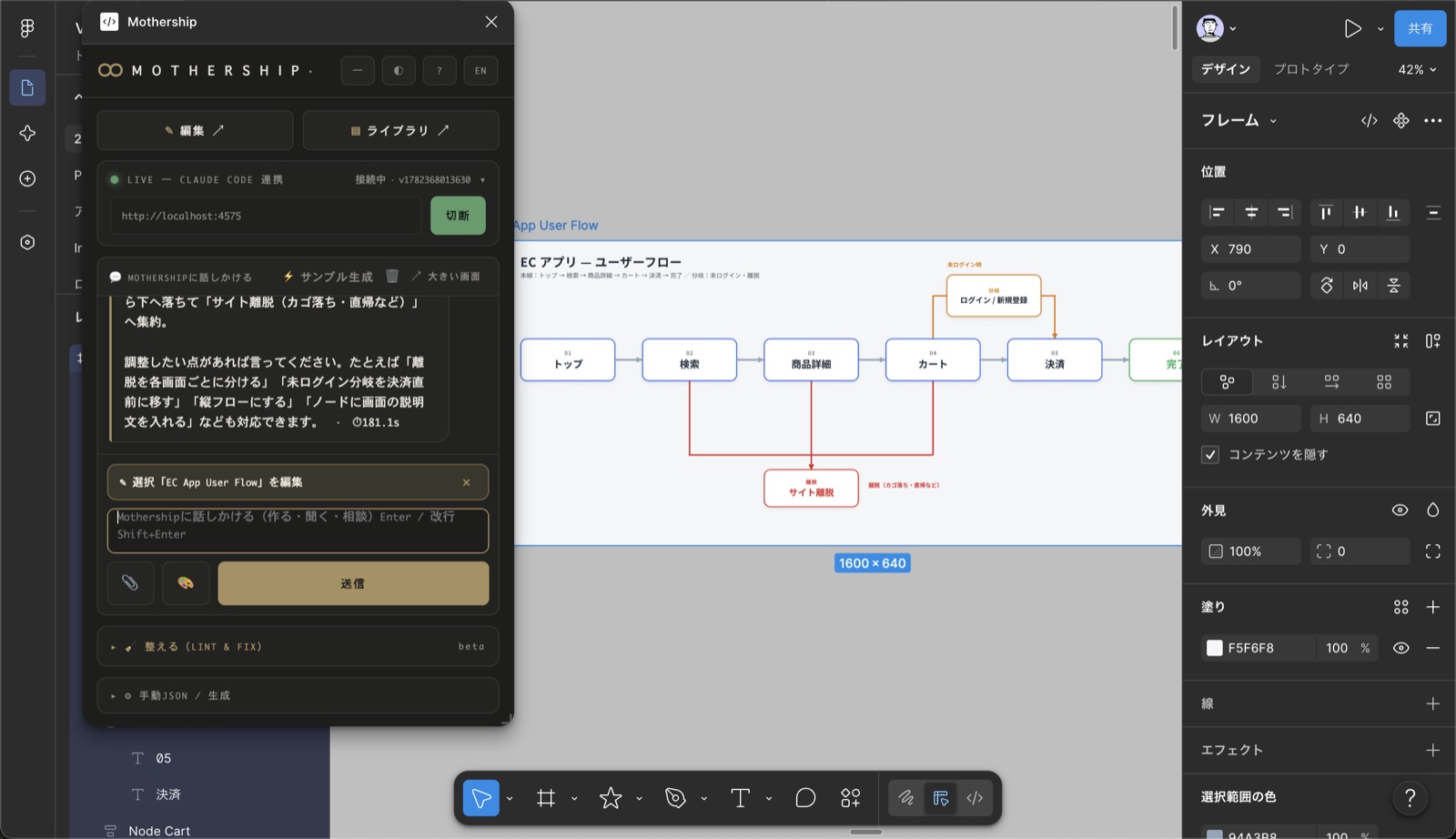Toggle fill visibility eye icon for F5F6F8
Viewport: 1456px width, 839px height.
click(x=1400, y=648)
